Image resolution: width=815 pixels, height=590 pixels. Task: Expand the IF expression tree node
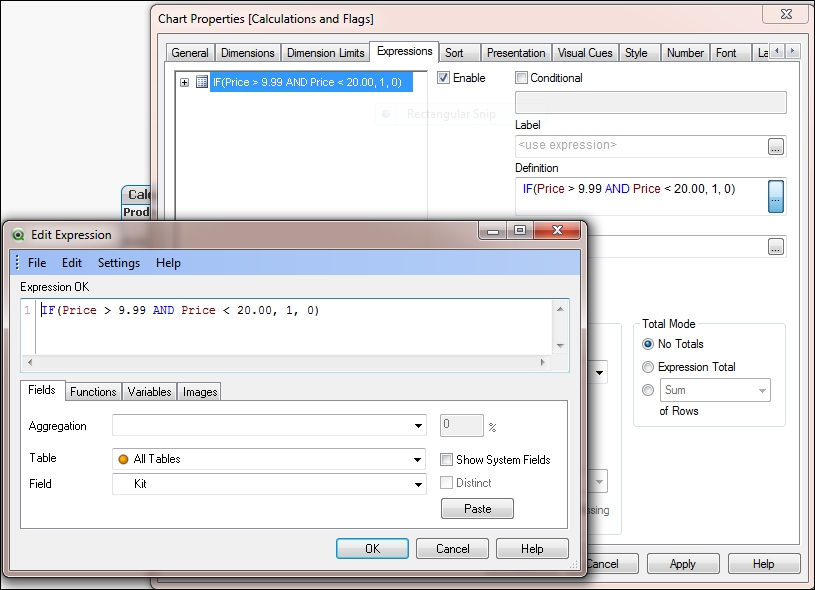pos(185,82)
